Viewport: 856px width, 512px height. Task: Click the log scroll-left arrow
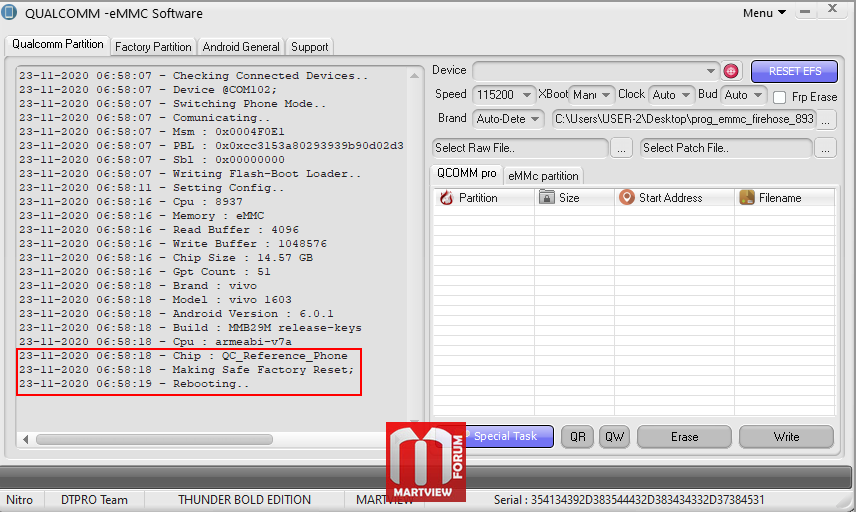pyautogui.click(x=25, y=439)
